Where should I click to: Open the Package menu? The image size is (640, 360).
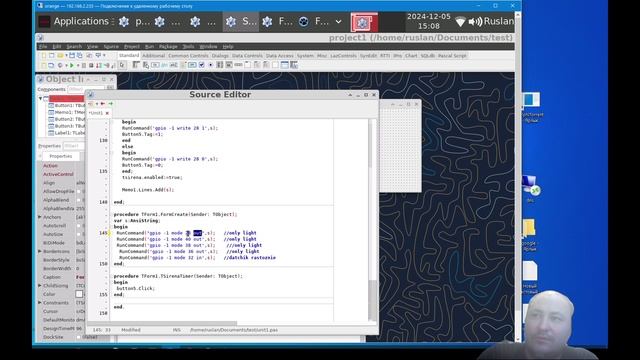168,47
